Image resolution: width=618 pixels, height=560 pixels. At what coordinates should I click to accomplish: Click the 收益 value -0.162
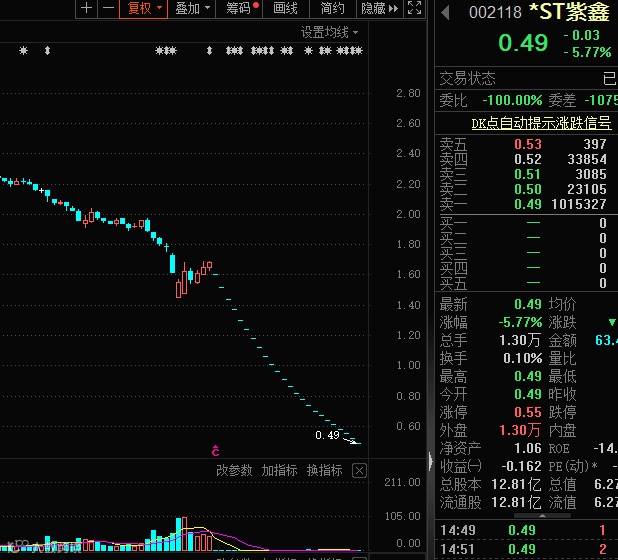(521, 466)
